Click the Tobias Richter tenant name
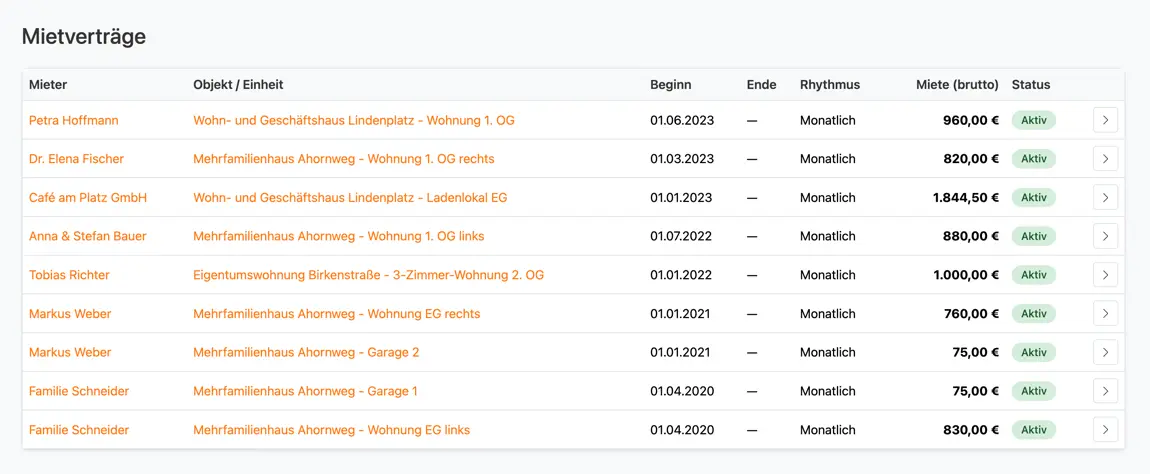The image size is (1150, 474). pyautogui.click(x=69, y=275)
